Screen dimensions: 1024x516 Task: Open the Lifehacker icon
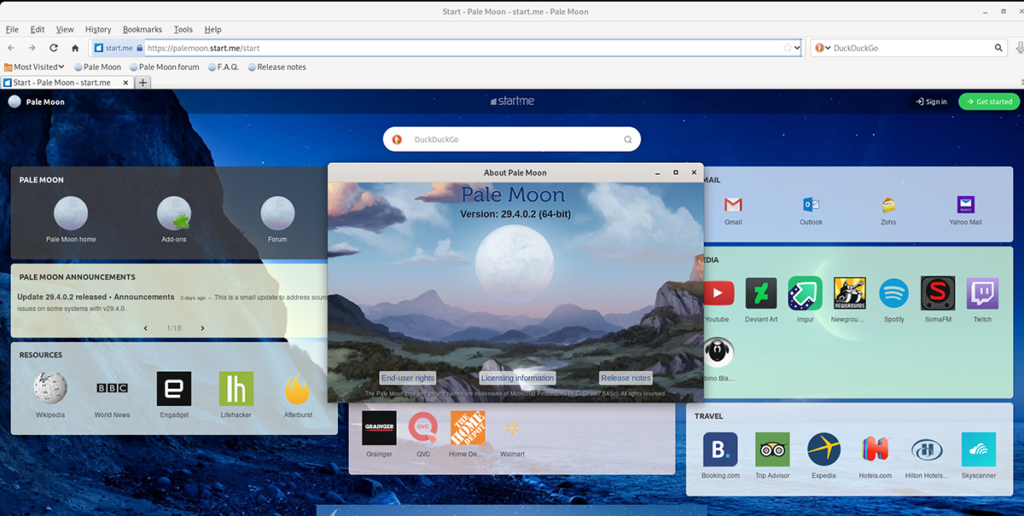pyautogui.click(x=236, y=388)
